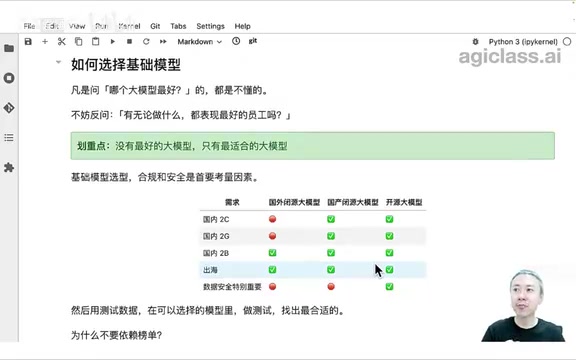Click the kernel status circle indicator
Screen dimensions: 576x360
coord(567,42)
